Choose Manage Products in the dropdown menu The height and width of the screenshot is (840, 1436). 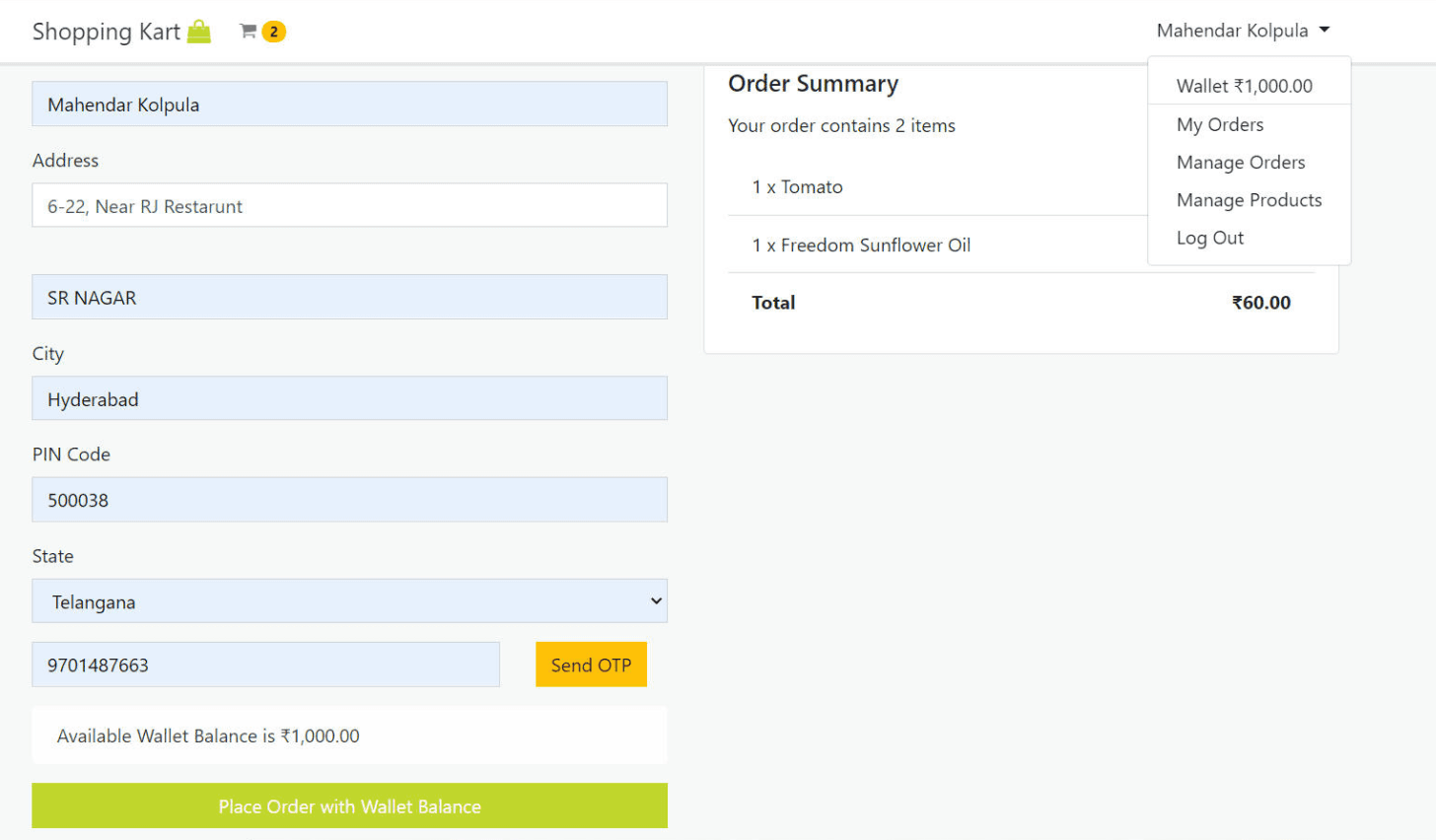click(x=1249, y=199)
